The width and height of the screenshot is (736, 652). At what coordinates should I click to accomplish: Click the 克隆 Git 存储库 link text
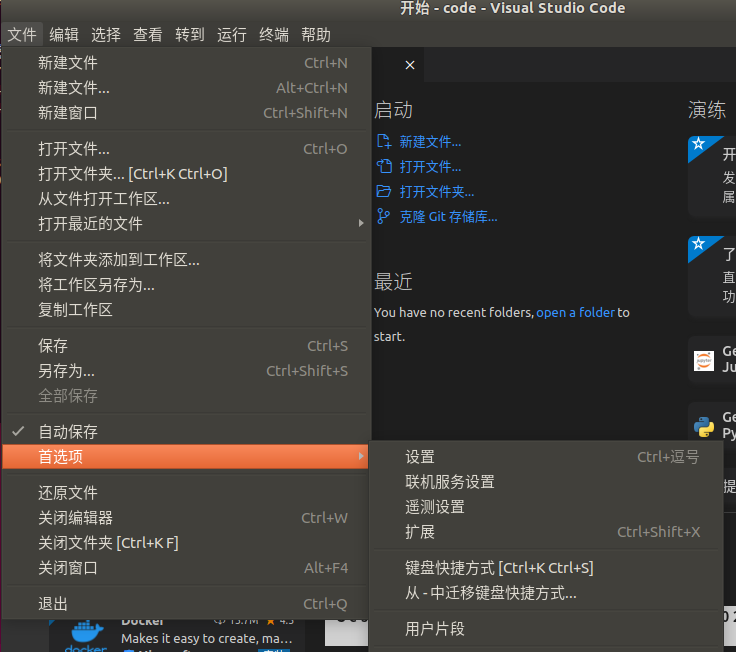[x=448, y=216]
